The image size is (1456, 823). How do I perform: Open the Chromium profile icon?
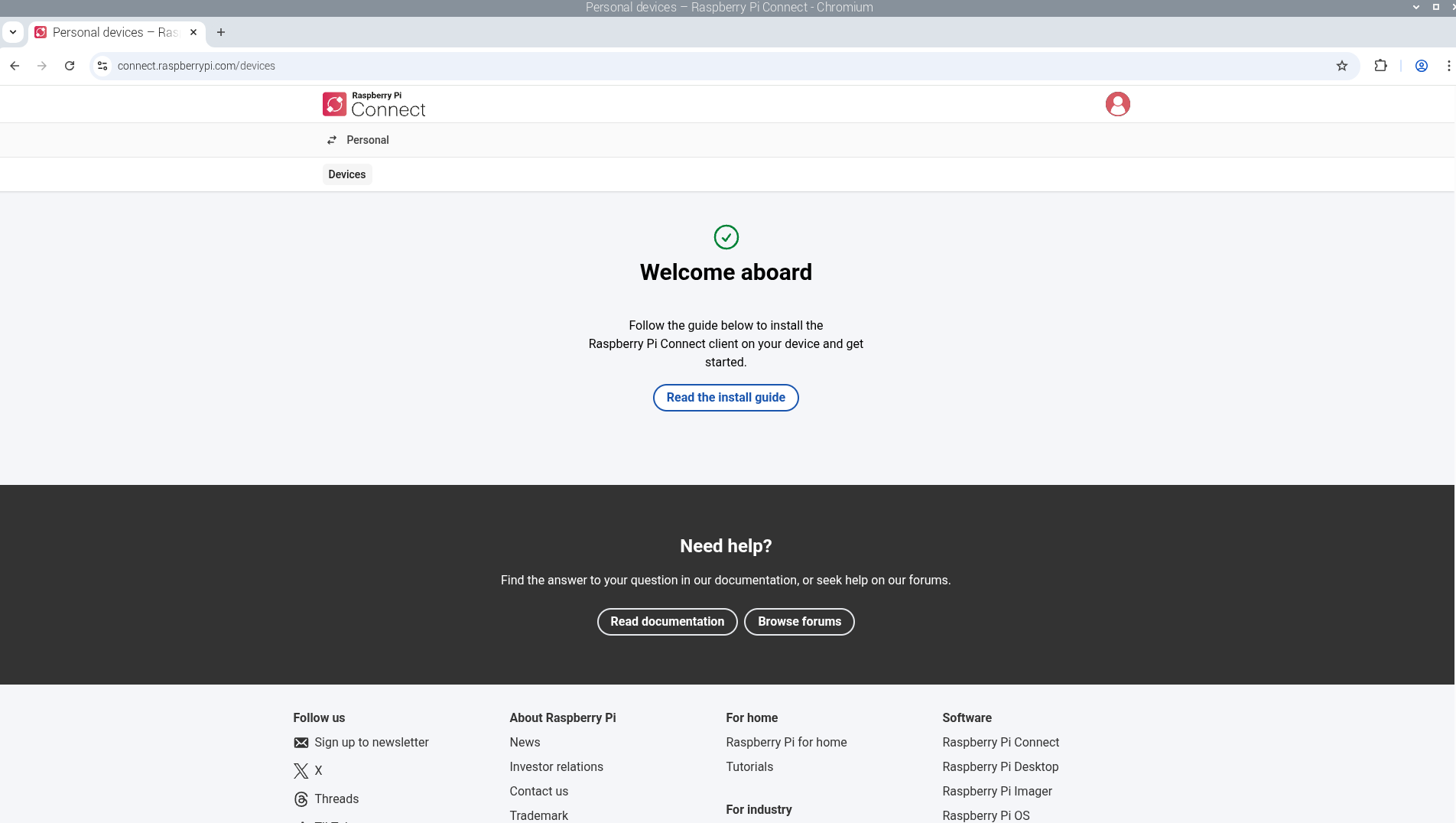click(1422, 66)
